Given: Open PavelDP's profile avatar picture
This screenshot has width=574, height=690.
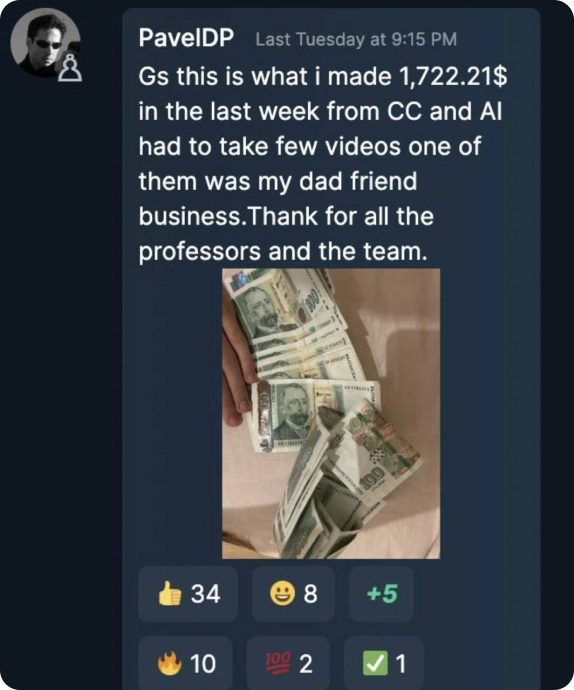Looking at the screenshot, I should (x=45, y=43).
